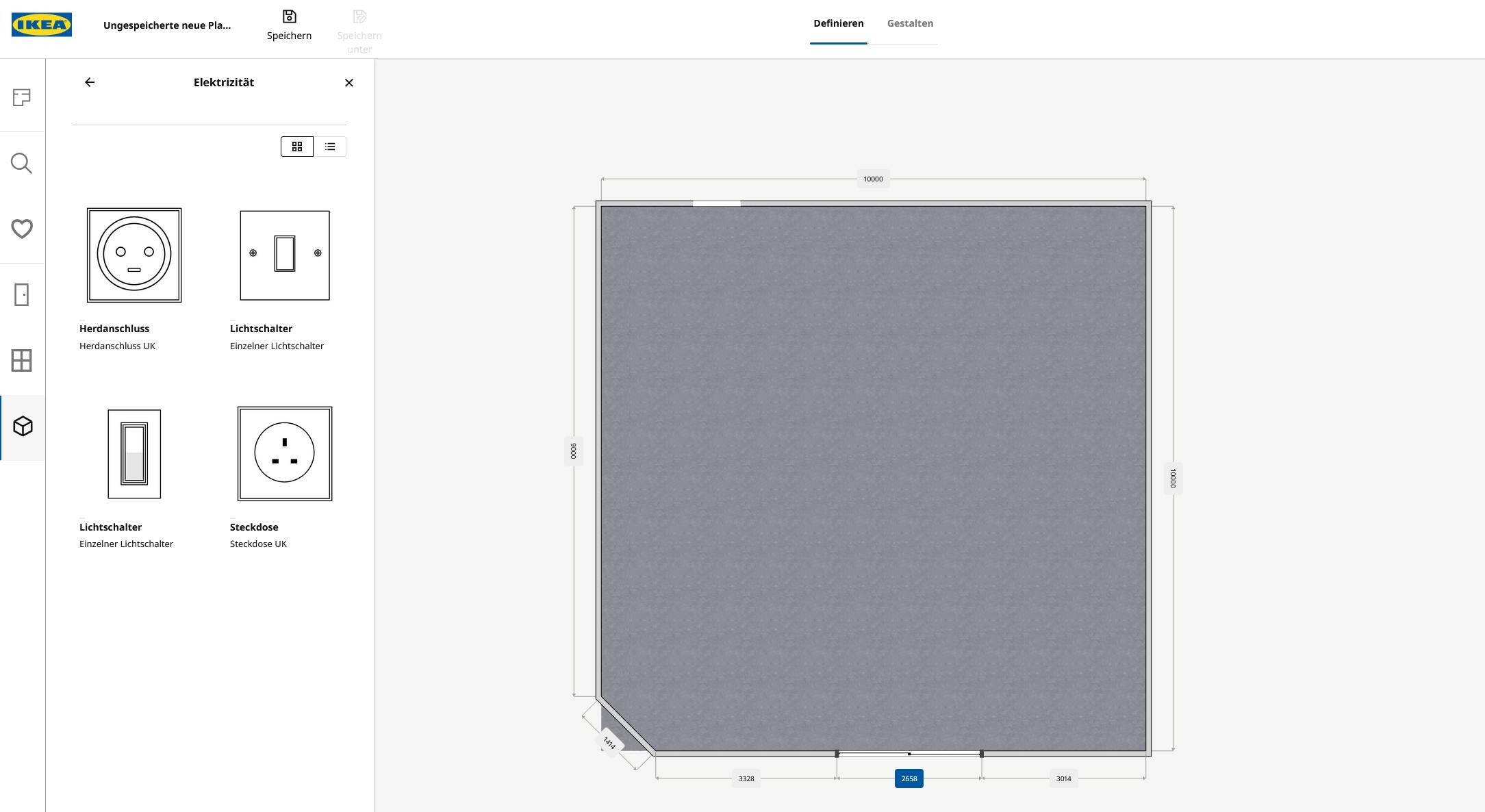Select the Steckdose UK socket thumbnail

(x=285, y=453)
